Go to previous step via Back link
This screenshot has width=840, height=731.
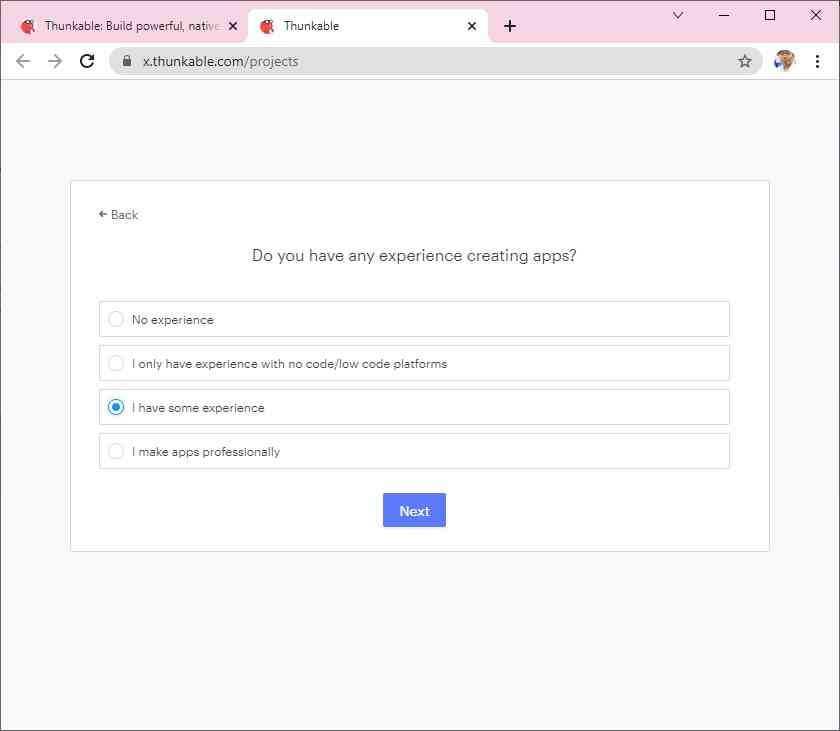coord(118,215)
